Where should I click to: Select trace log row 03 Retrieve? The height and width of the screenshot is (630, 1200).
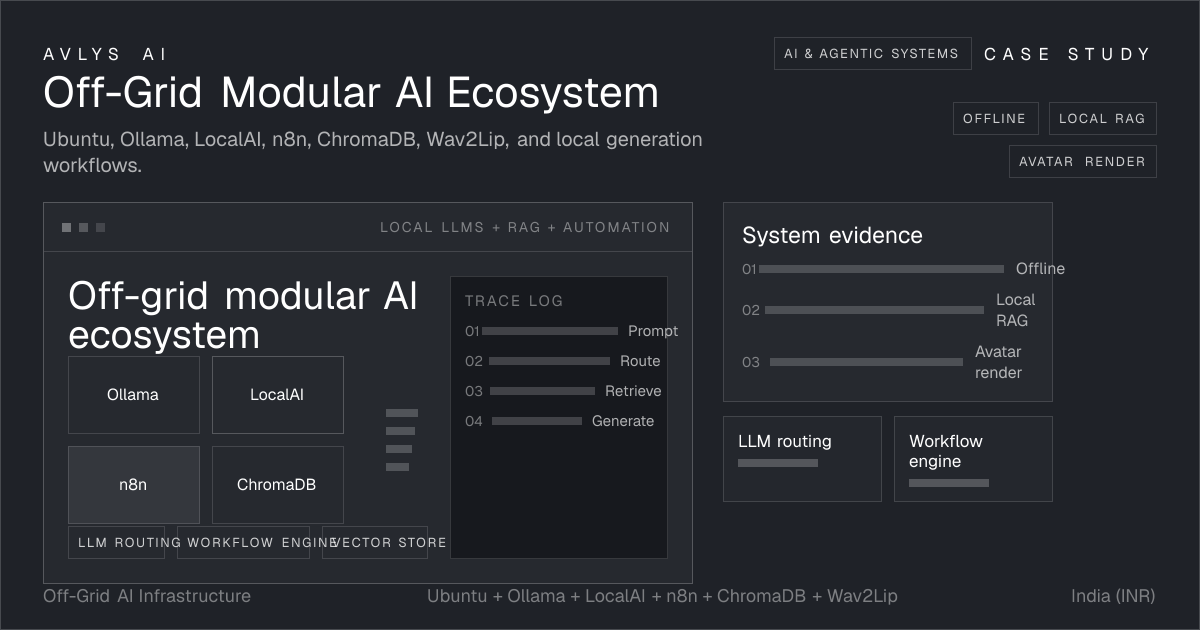(x=563, y=391)
